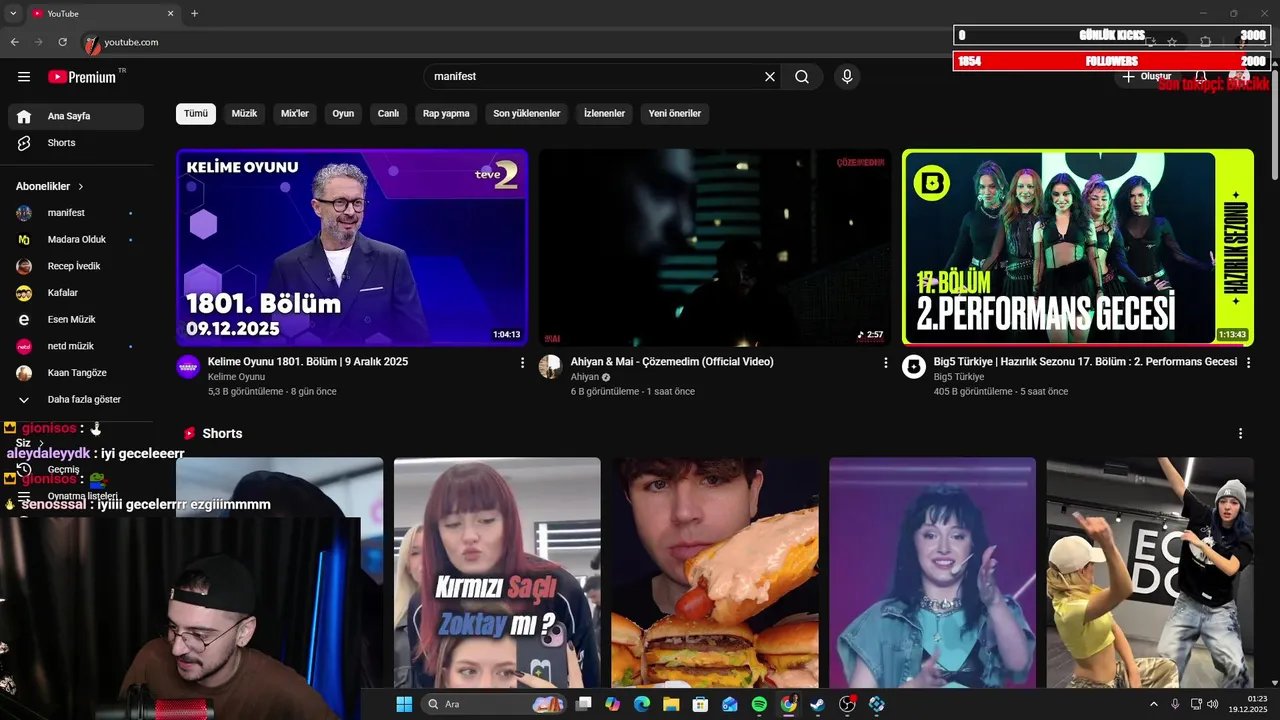Open Shorts from the sidebar
Screen dimensions: 1280x720
76,143
